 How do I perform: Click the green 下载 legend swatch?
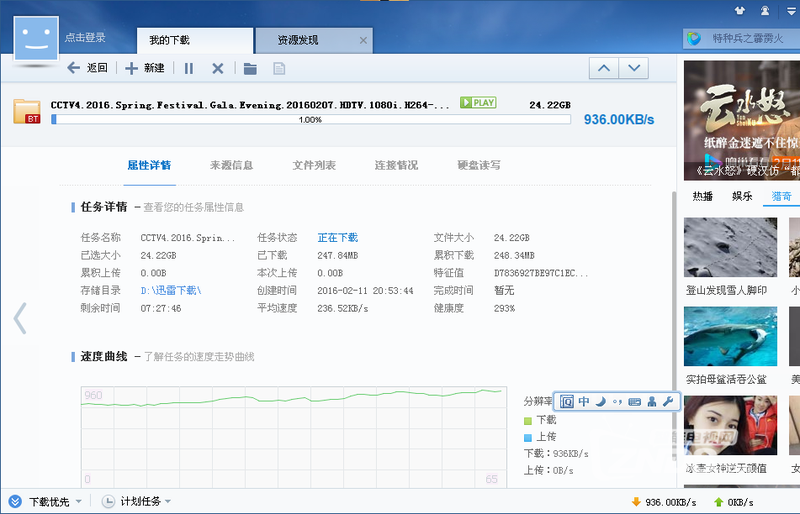pos(528,421)
